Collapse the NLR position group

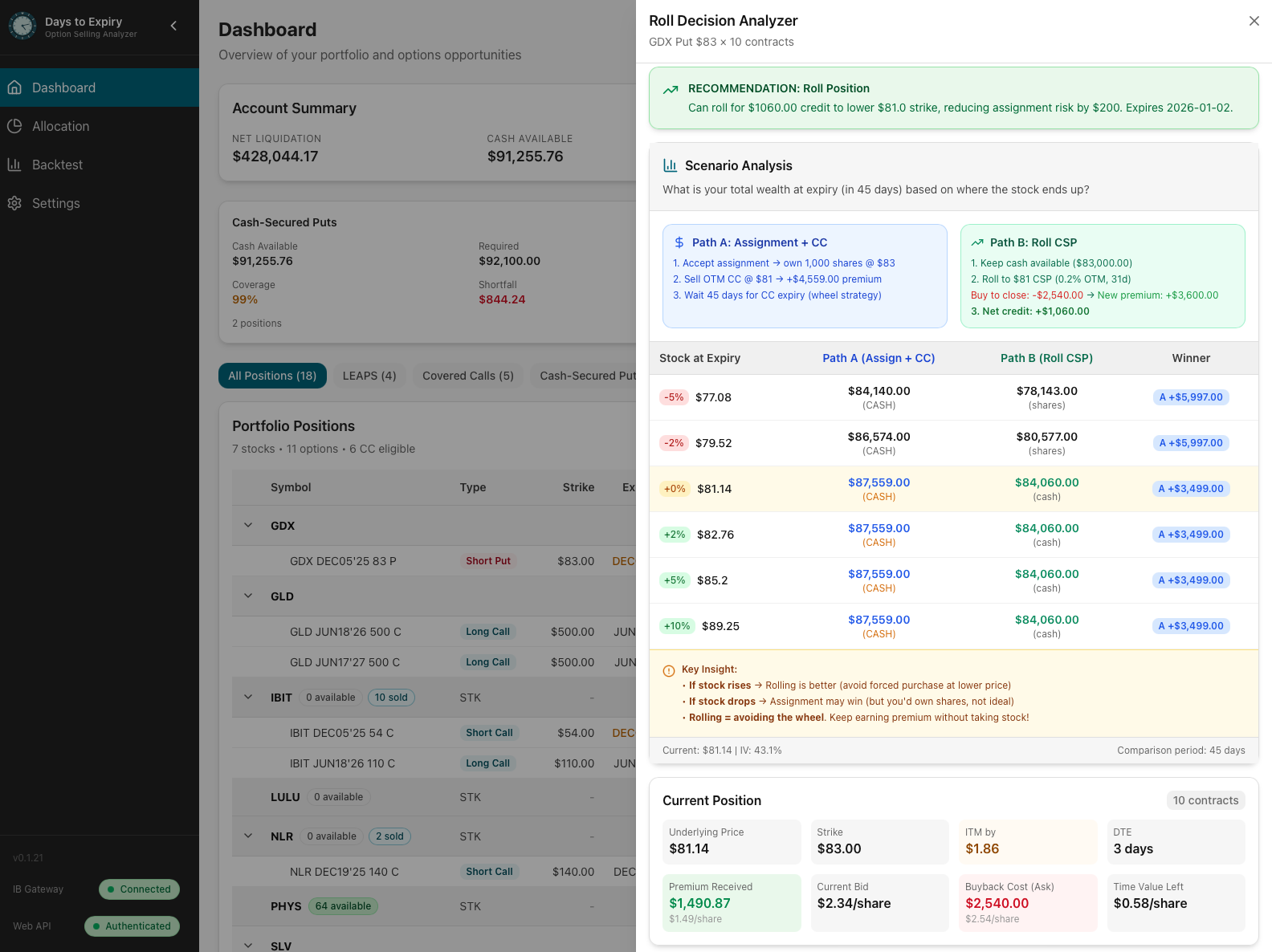pyautogui.click(x=248, y=836)
